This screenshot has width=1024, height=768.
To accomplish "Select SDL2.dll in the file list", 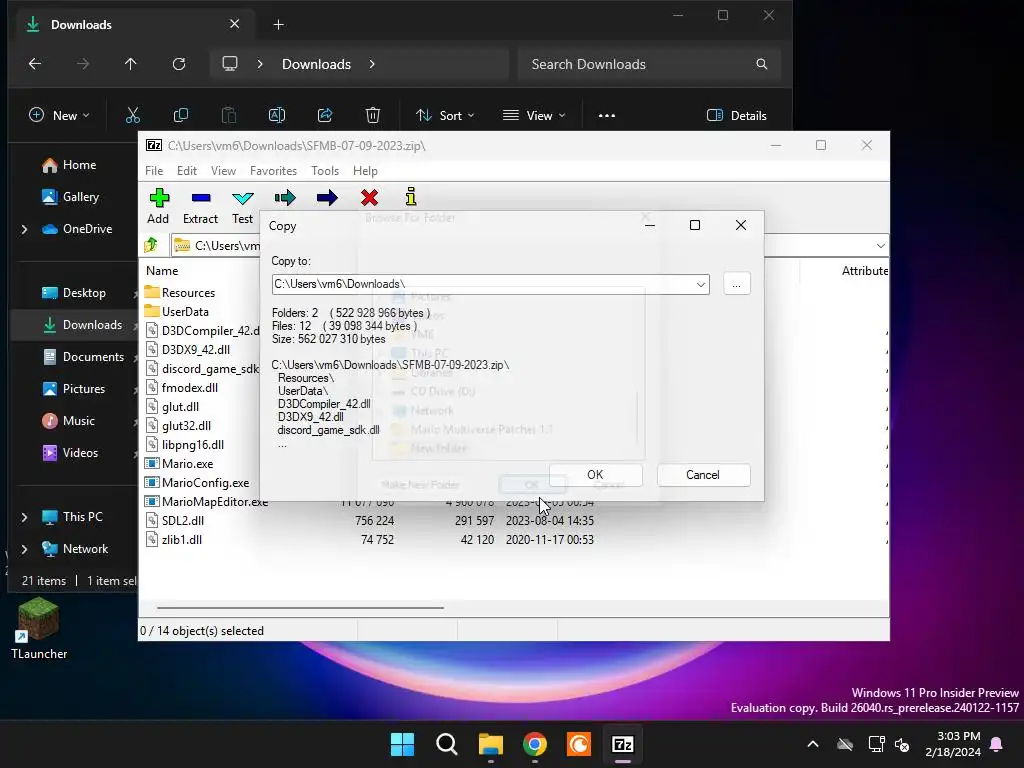I will point(174,520).
